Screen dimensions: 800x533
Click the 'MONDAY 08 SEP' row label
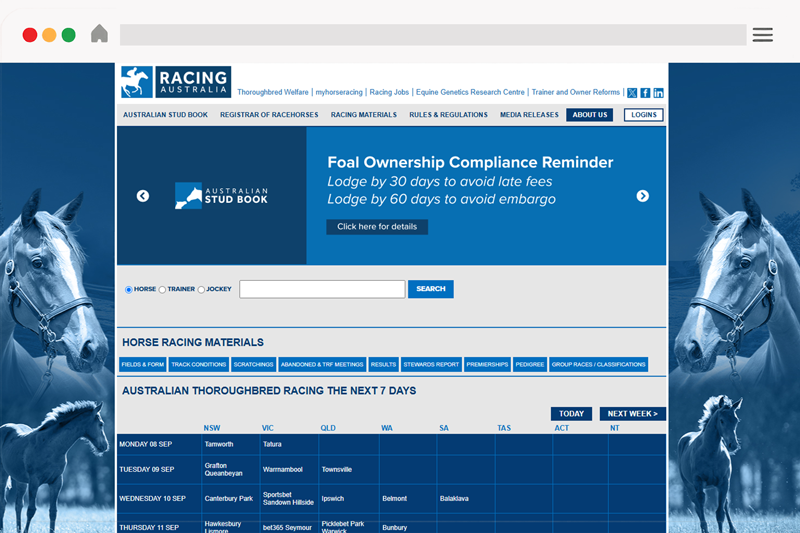(x=145, y=444)
